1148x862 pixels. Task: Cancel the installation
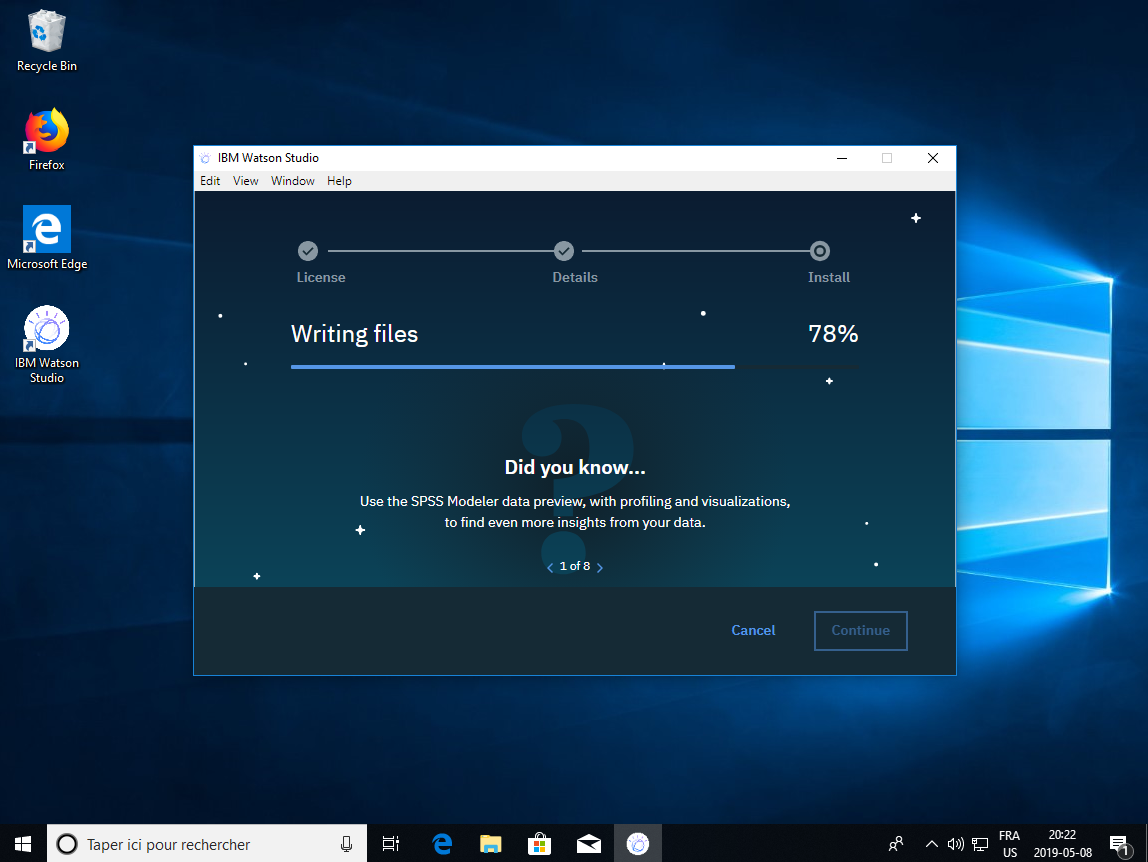(x=753, y=630)
